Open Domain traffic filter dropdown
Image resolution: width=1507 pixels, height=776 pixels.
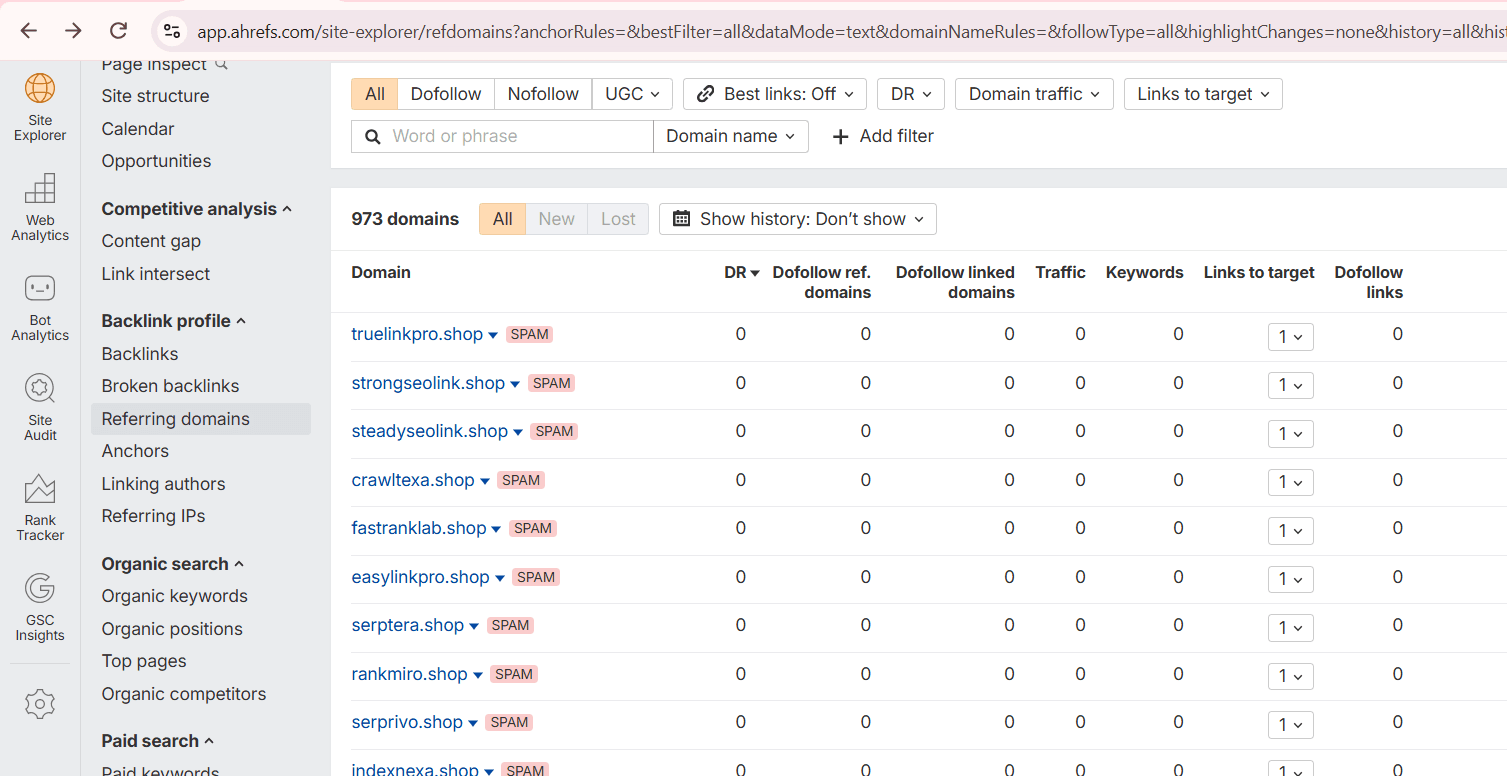pyautogui.click(x=1034, y=94)
